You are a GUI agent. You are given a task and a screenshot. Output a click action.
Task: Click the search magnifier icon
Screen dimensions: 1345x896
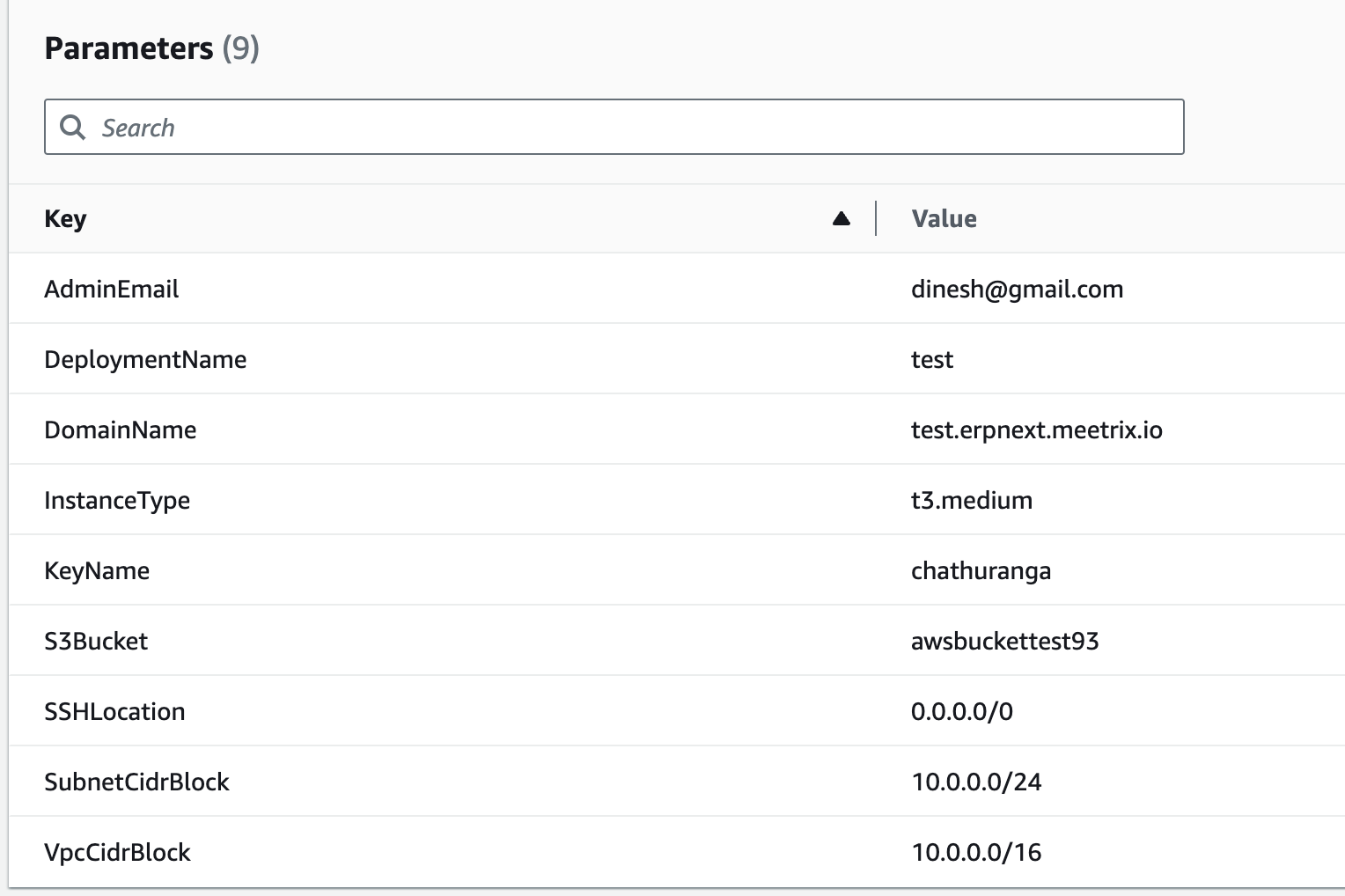(x=73, y=127)
